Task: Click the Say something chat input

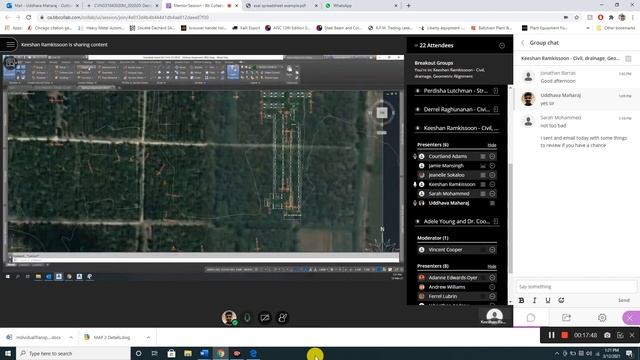Action: pos(576,287)
